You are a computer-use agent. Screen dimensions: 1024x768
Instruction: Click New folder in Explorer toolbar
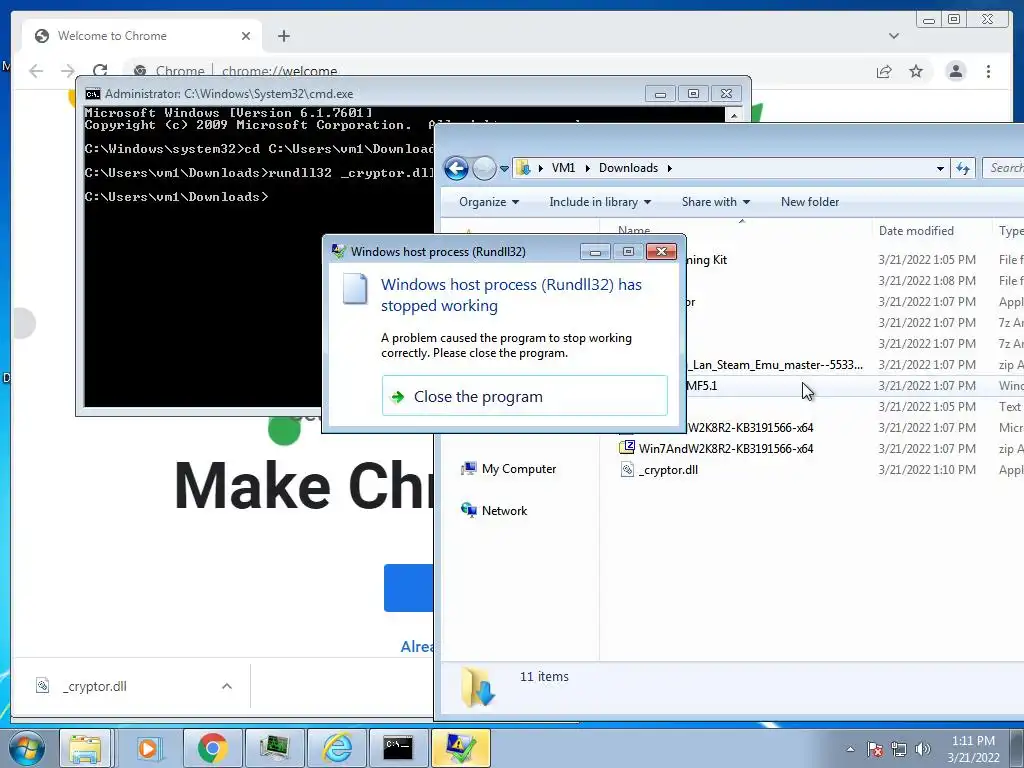pyautogui.click(x=810, y=202)
